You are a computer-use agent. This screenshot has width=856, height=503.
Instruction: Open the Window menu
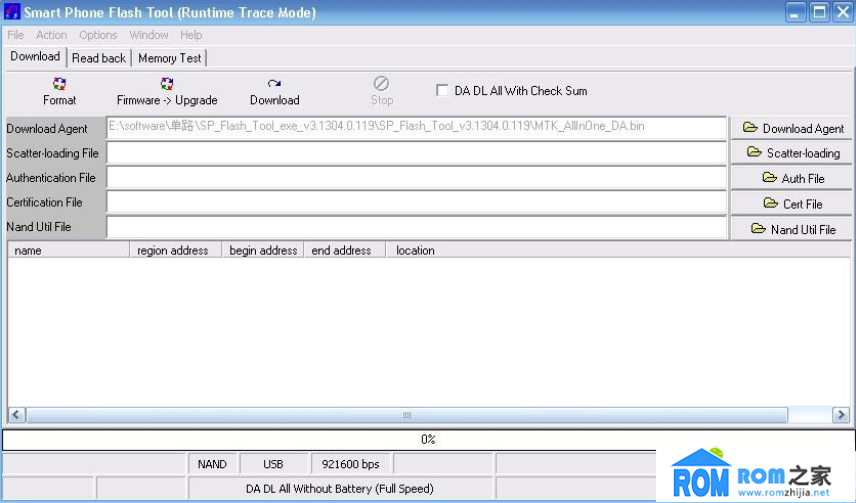148,35
